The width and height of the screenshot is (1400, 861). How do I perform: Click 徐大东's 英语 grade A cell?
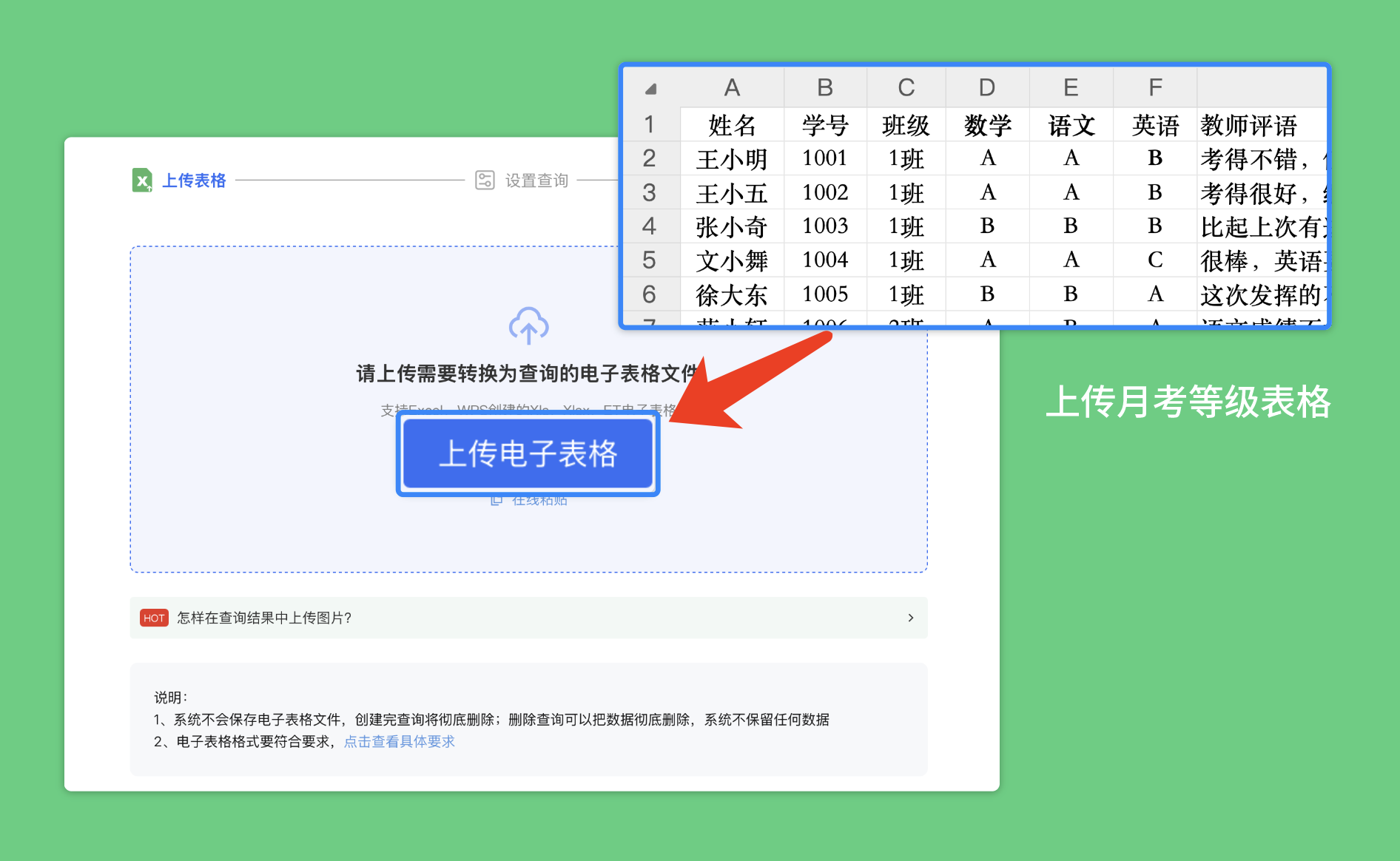(1155, 294)
